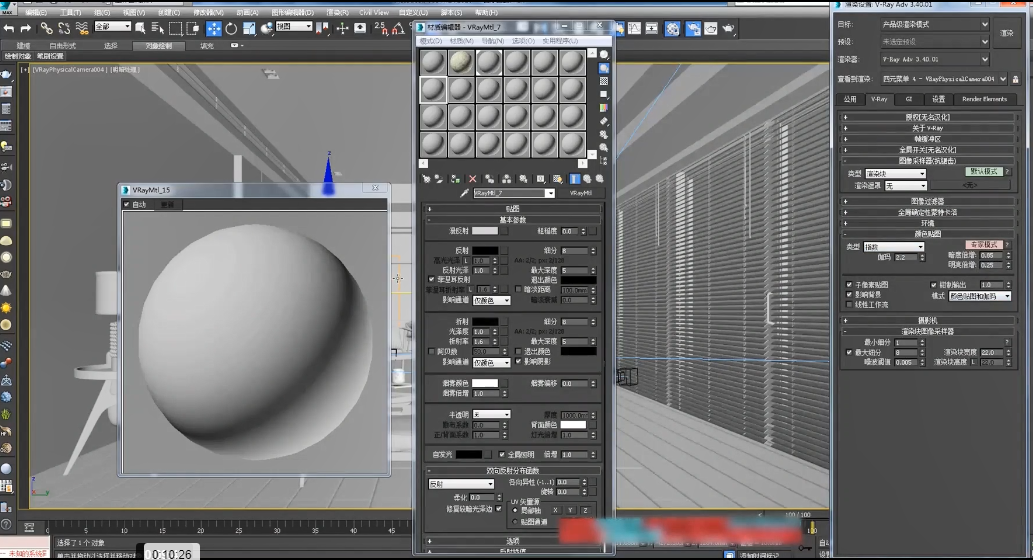
Task: Open the 渲染(R) menu in menu bar
Action: pyautogui.click(x=337, y=13)
